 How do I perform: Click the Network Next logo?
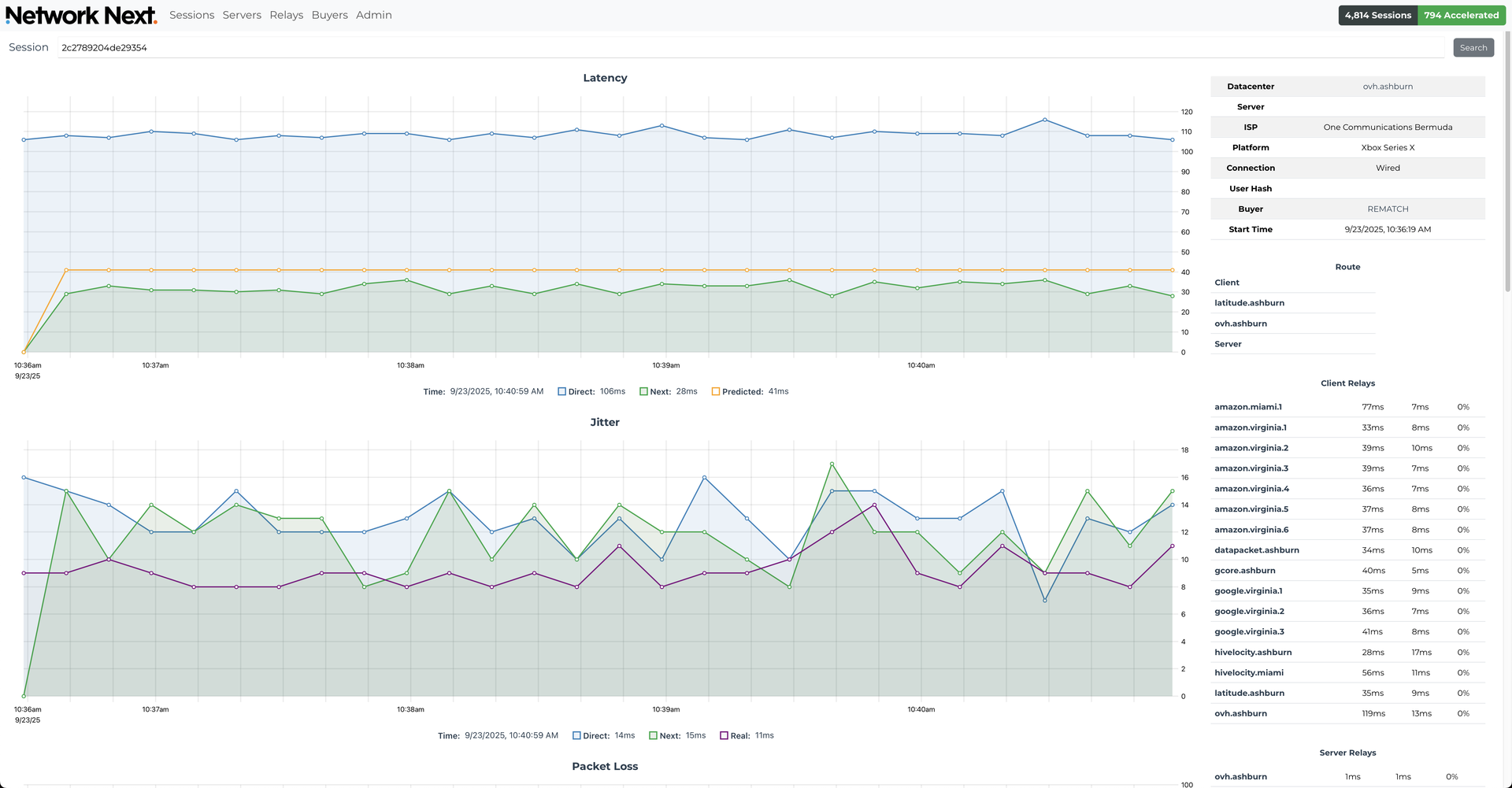pos(81,16)
